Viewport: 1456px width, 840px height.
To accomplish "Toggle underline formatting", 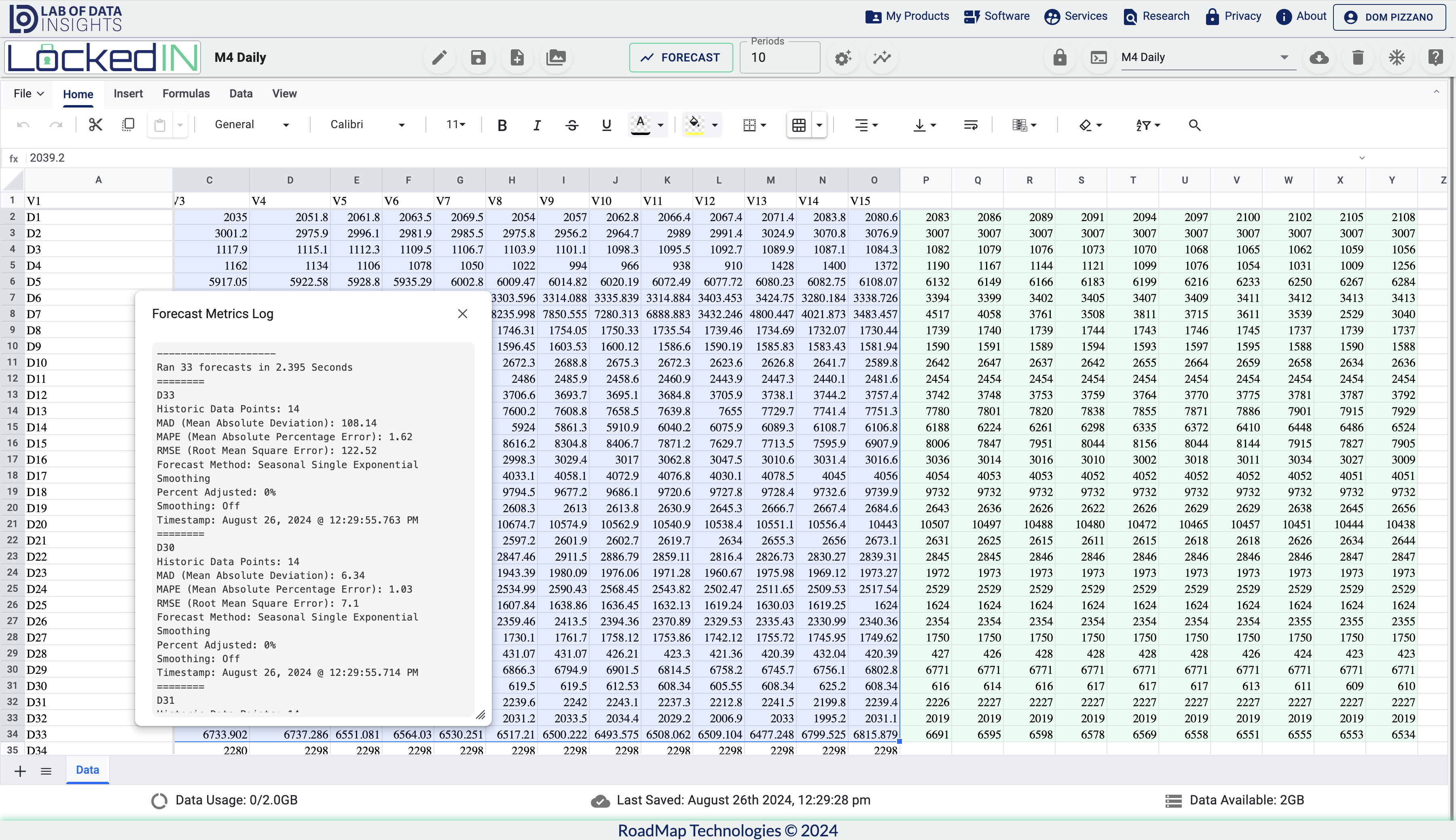I will point(607,125).
